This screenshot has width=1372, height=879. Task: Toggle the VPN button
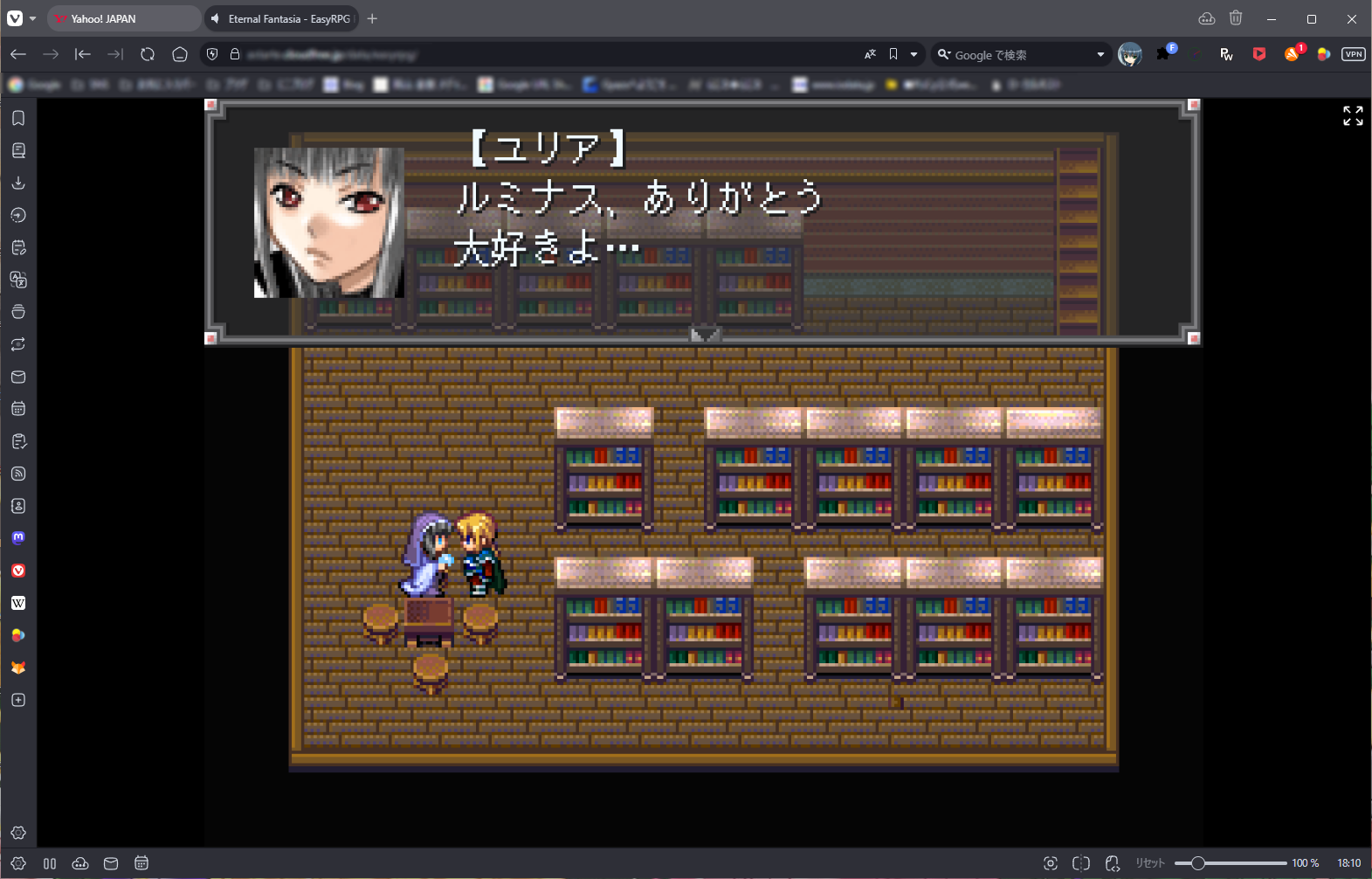click(1354, 54)
